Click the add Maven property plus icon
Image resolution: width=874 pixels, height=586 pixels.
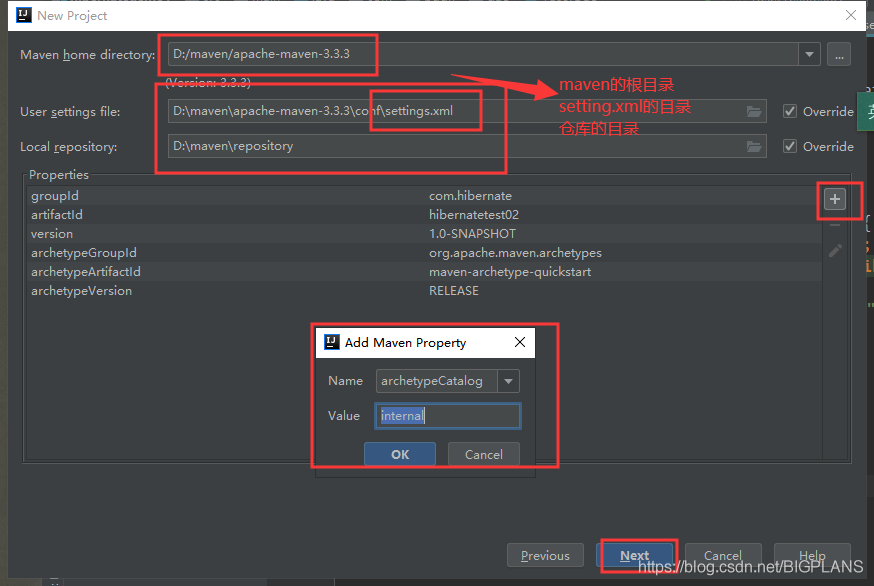pyautogui.click(x=834, y=199)
